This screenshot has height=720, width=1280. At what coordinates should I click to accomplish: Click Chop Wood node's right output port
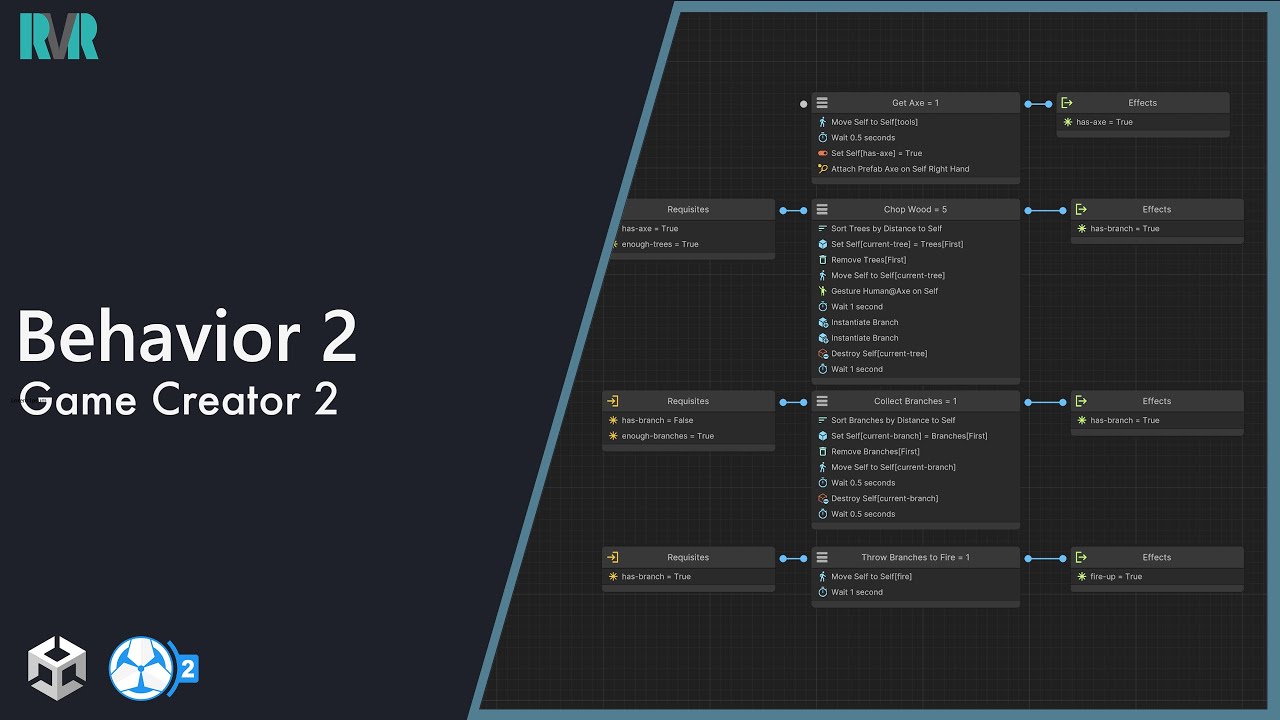click(1028, 210)
